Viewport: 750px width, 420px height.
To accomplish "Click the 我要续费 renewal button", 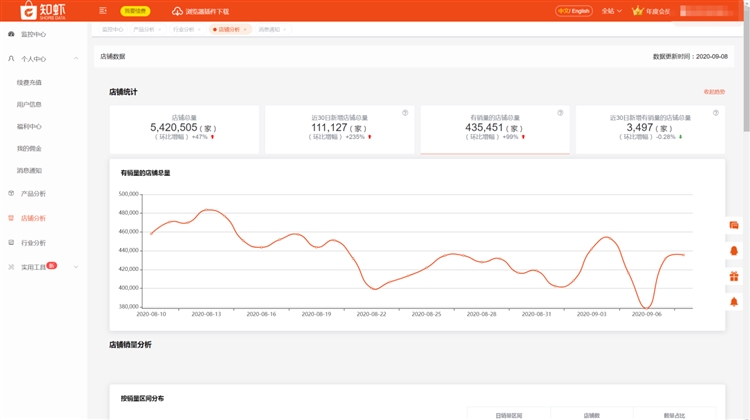I will (134, 11).
